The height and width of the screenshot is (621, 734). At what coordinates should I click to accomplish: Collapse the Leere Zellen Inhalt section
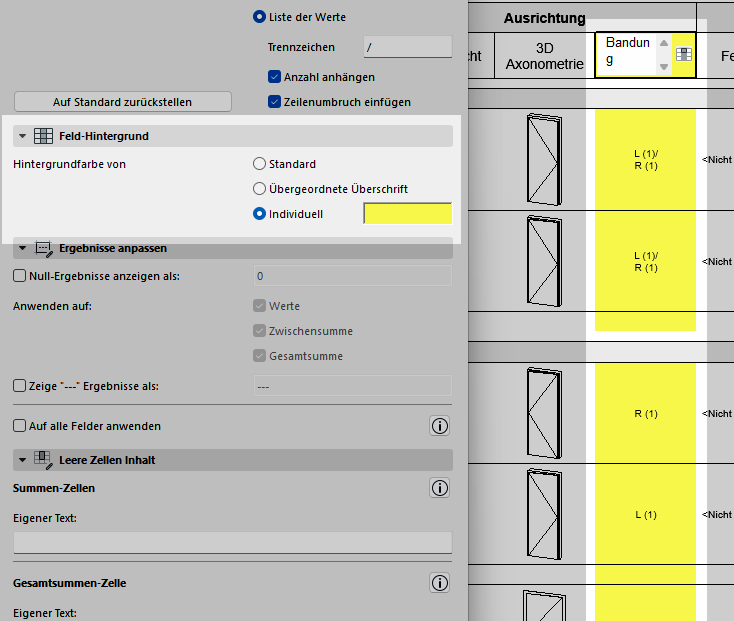[23, 460]
